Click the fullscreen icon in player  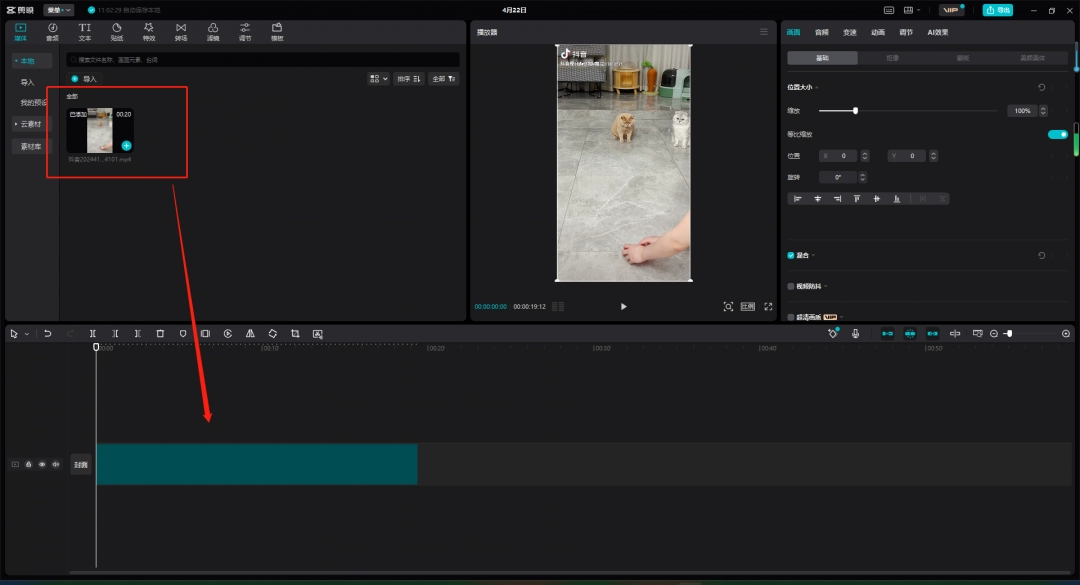click(x=768, y=306)
